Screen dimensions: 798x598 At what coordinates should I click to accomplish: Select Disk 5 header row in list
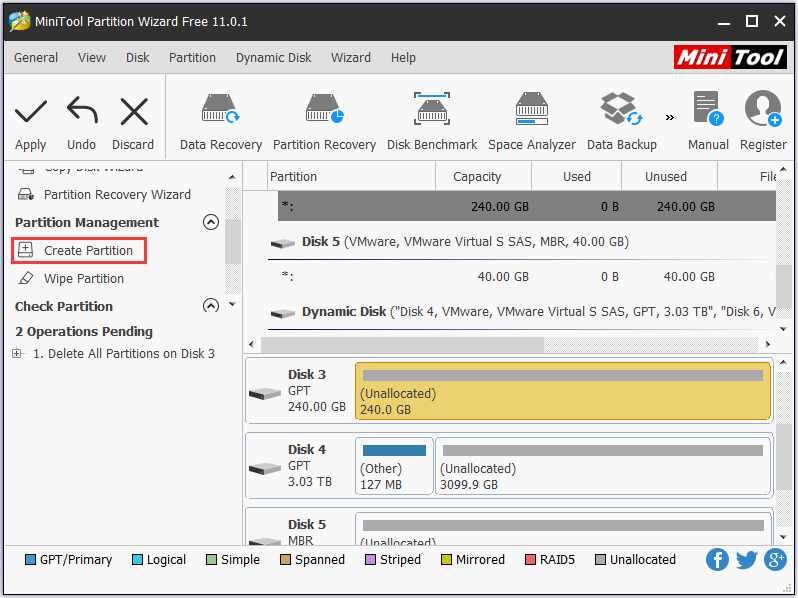click(x=522, y=242)
